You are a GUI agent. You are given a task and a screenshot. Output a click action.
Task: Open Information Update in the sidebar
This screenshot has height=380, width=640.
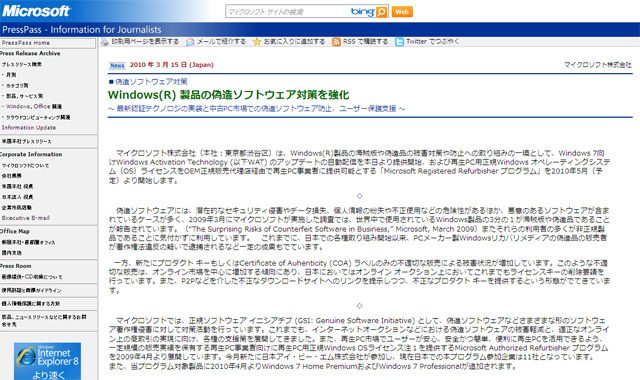[x=29, y=128]
